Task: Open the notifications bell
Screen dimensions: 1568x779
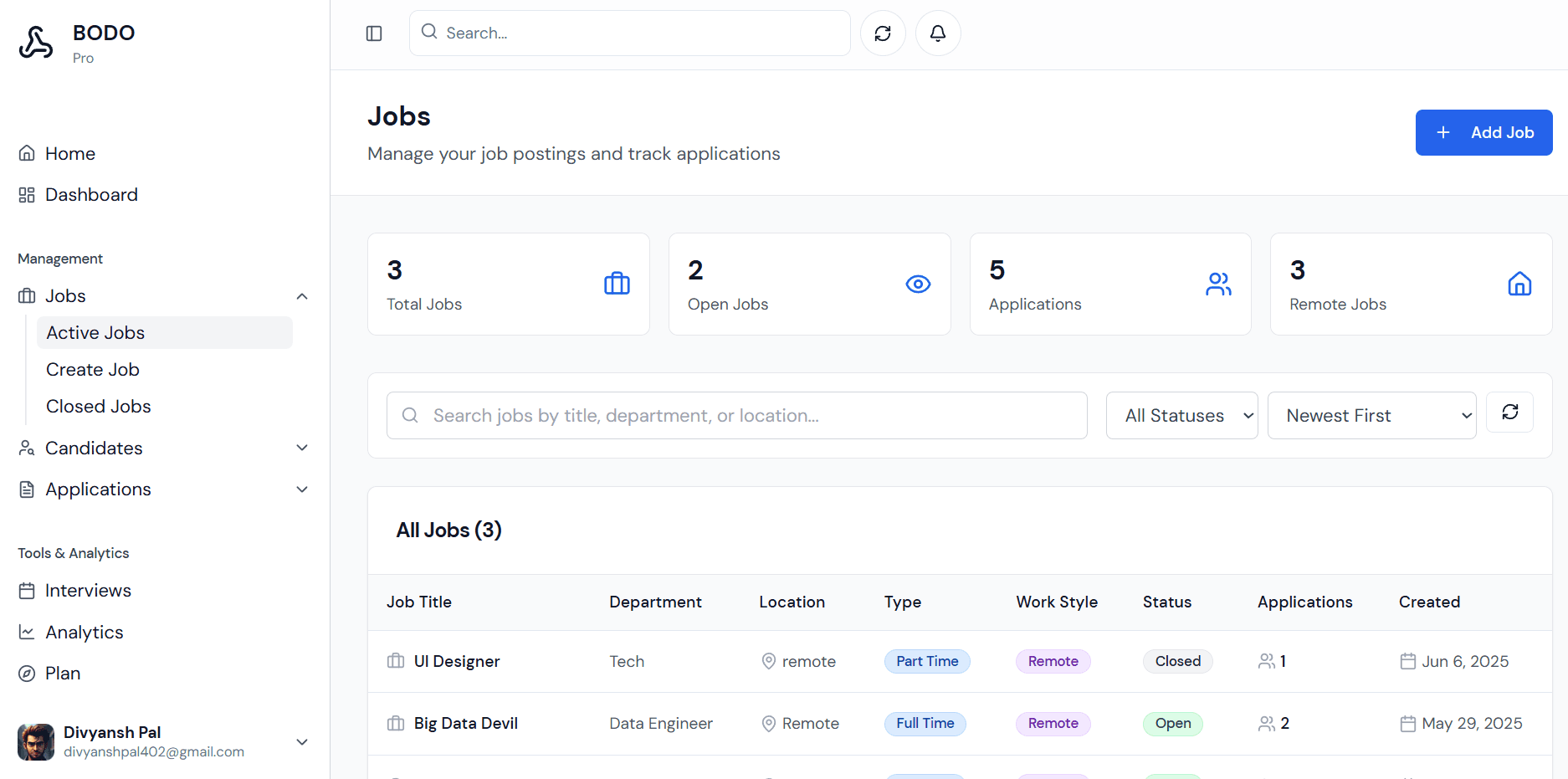Action: coord(938,33)
